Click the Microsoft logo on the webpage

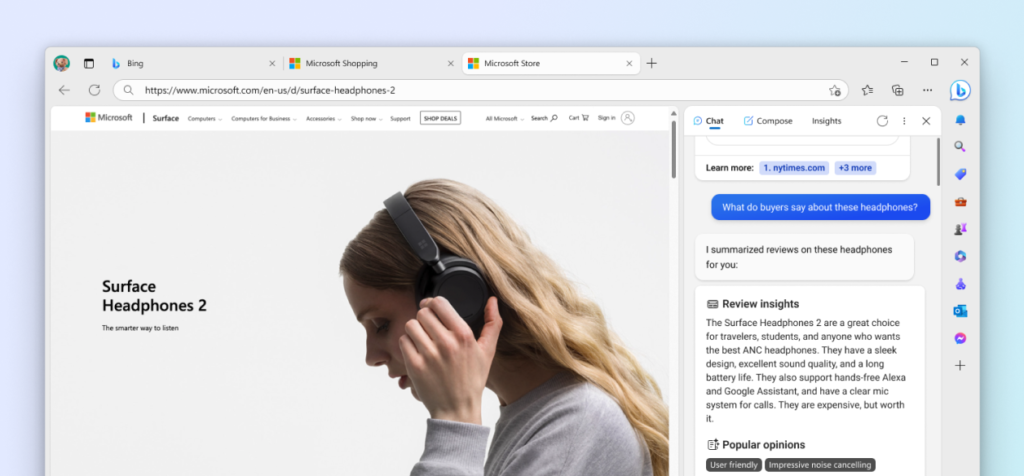[x=108, y=118]
